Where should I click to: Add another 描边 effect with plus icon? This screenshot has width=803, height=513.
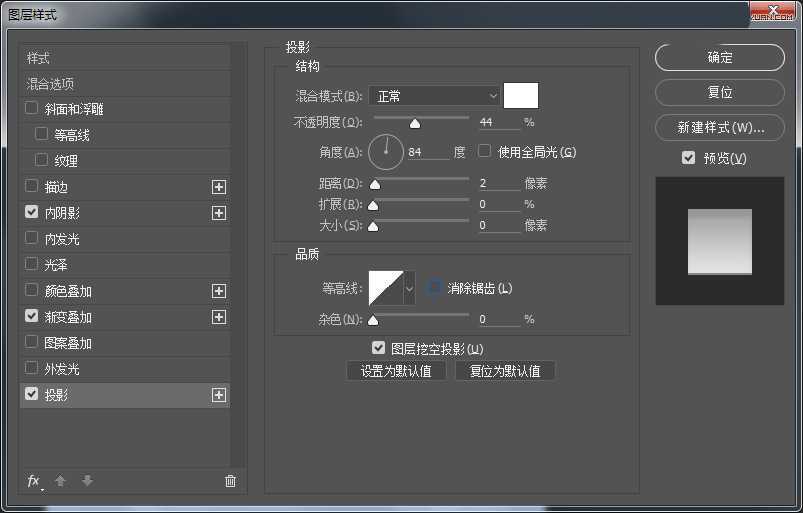pos(219,187)
